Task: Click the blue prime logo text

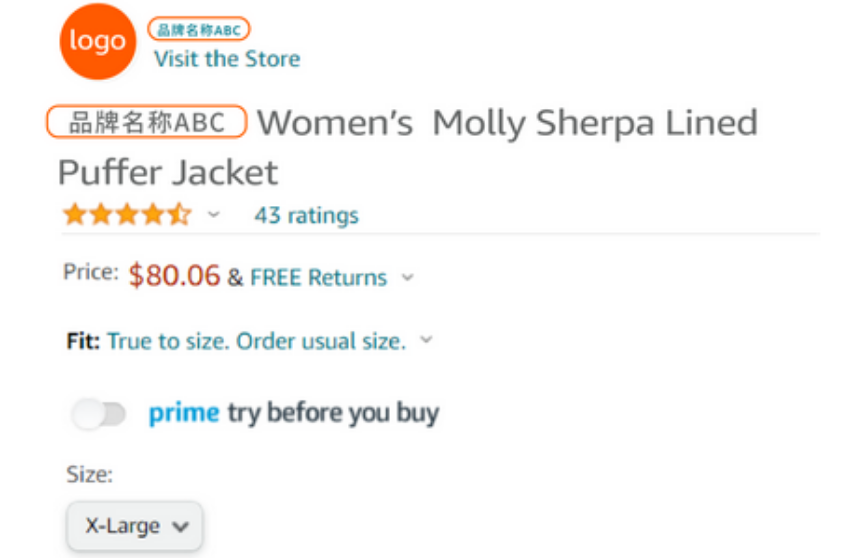Action: coord(183,412)
